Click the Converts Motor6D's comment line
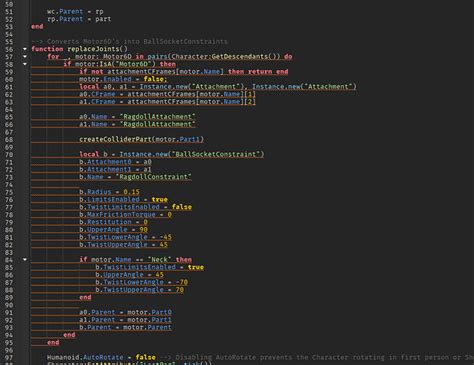 (129, 41)
